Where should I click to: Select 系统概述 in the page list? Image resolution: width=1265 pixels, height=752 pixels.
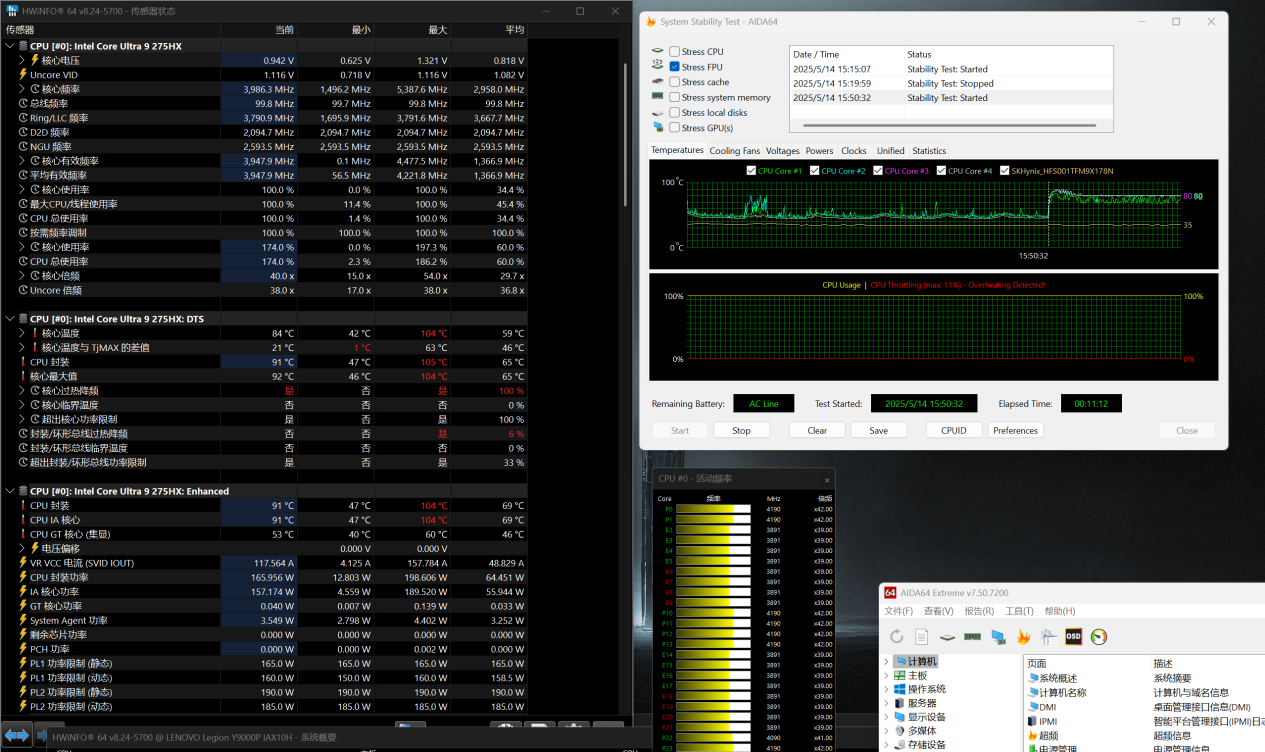tap(1059, 678)
